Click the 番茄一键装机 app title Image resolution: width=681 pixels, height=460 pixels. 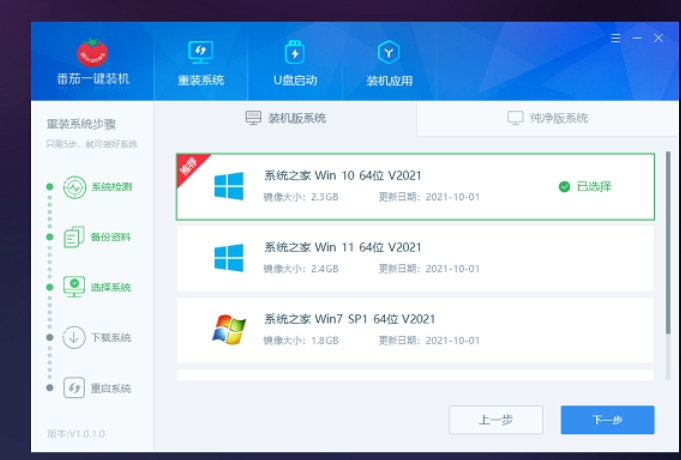(x=93, y=79)
